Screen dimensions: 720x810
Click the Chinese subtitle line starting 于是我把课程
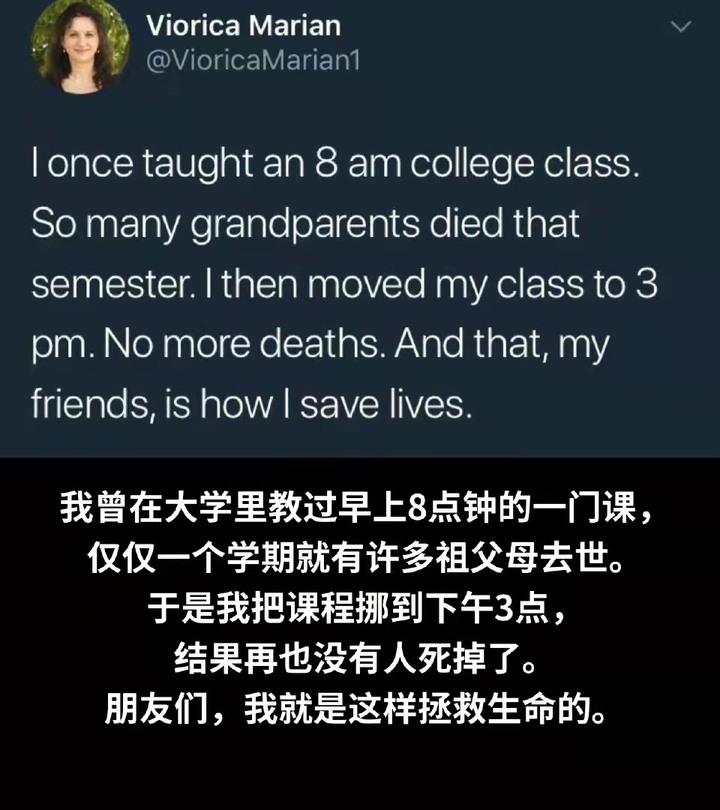coord(356,609)
